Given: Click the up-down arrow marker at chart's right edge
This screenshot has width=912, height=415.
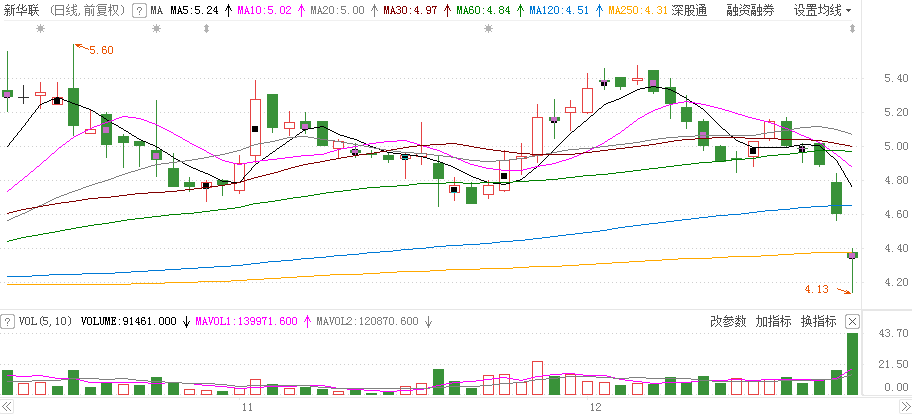Looking at the screenshot, I should coord(853,28).
